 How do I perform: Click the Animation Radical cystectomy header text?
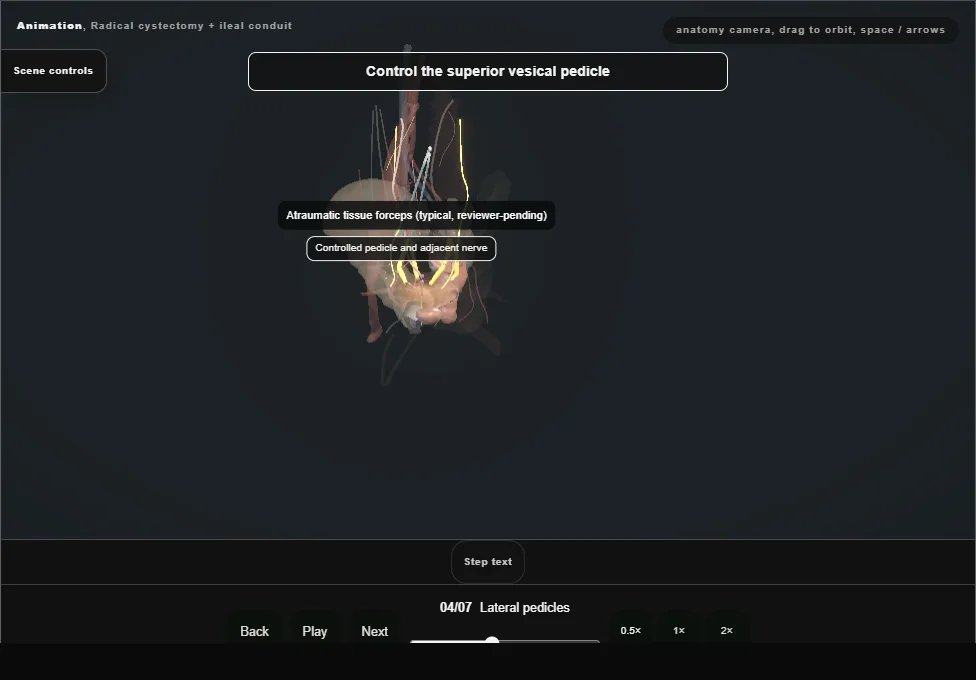[154, 26]
